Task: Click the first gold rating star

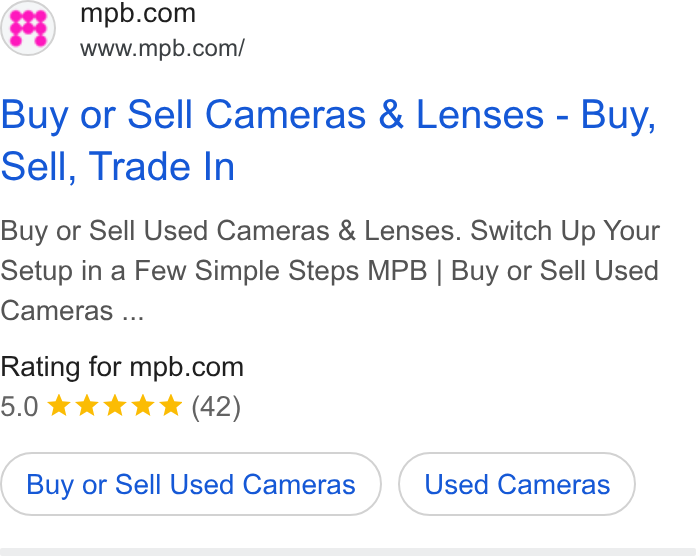Action: (59, 406)
